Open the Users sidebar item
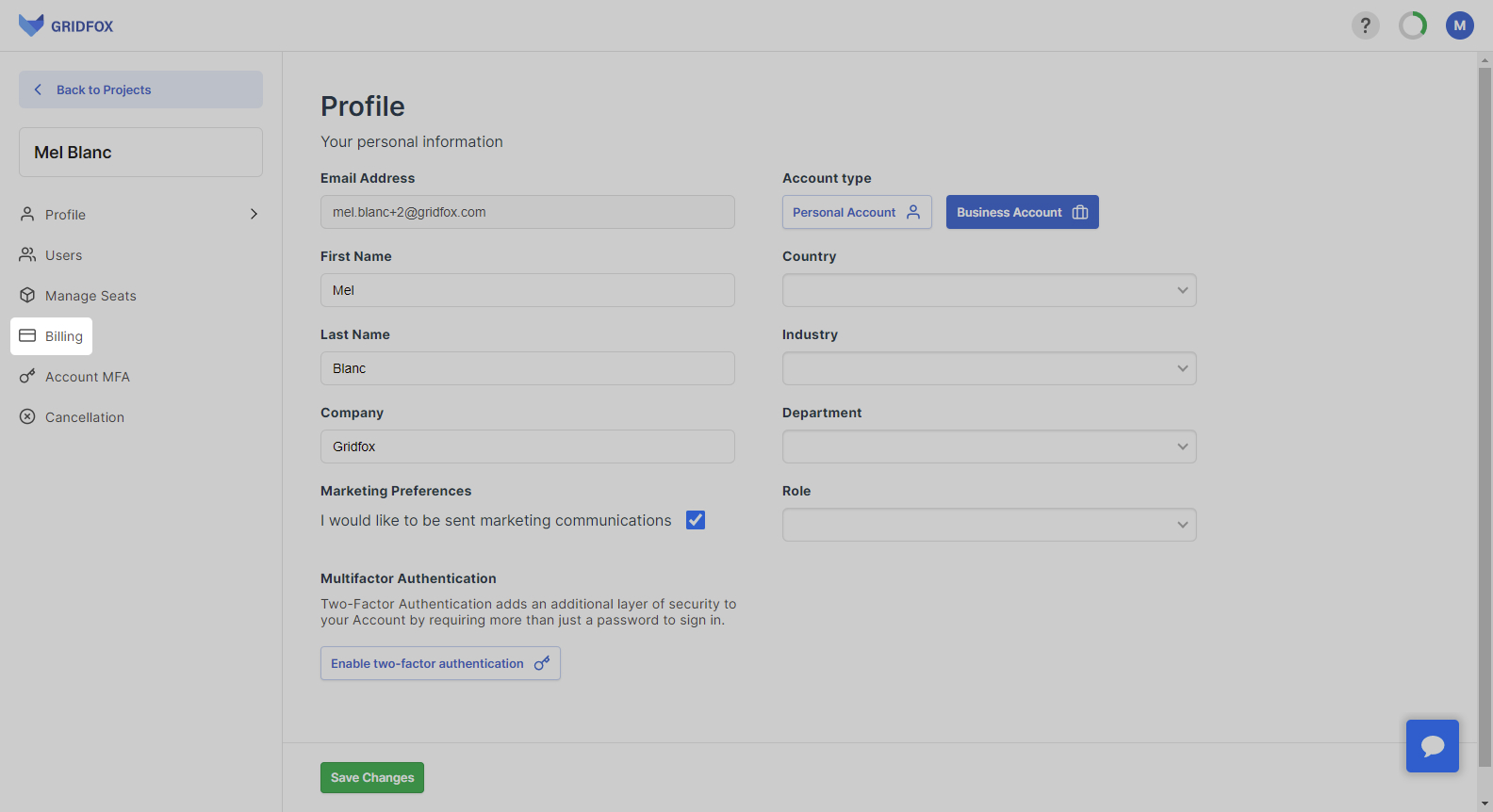 coord(63,255)
